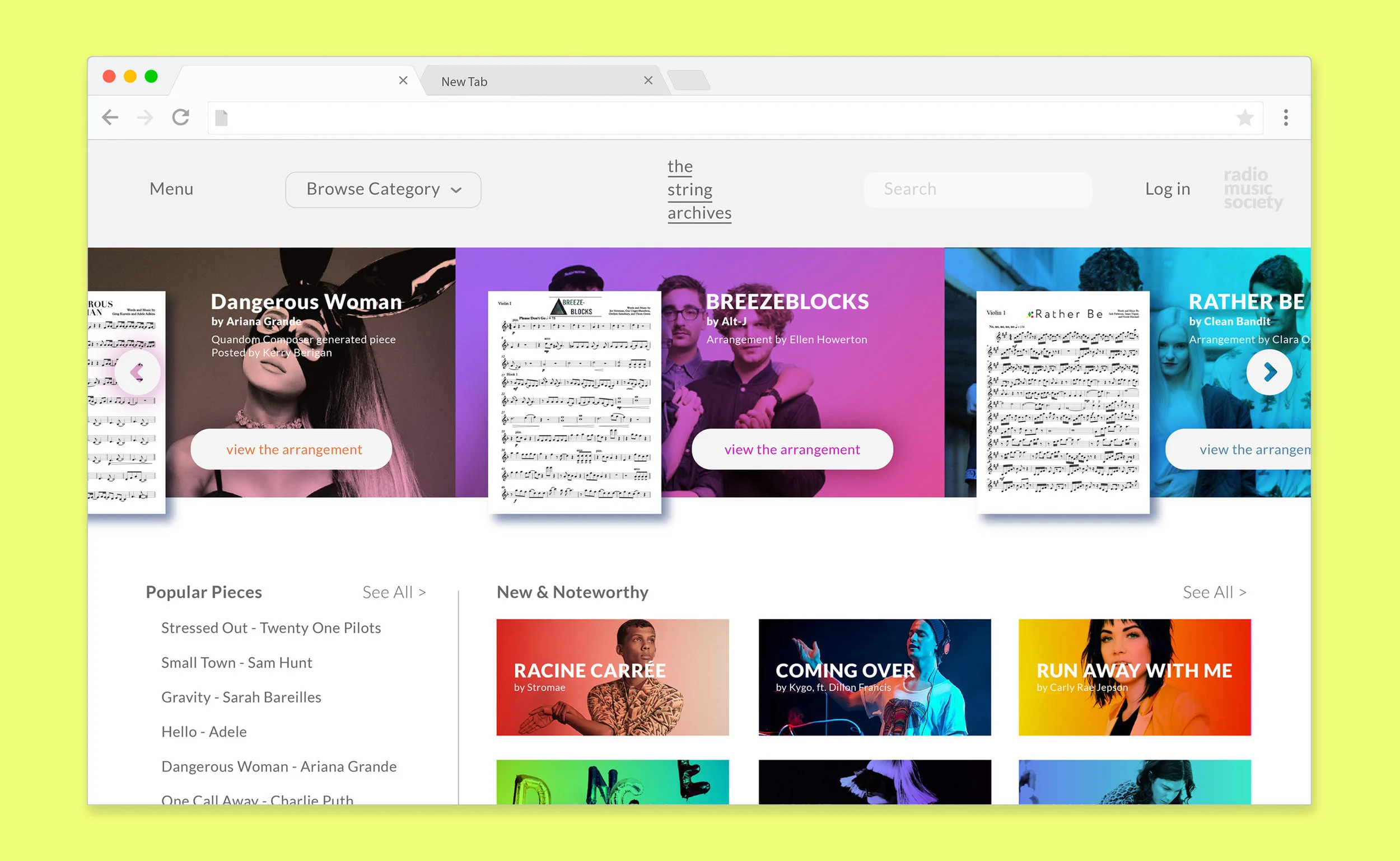This screenshot has width=1400, height=861.
Task: Focus the Search field
Action: 977,189
